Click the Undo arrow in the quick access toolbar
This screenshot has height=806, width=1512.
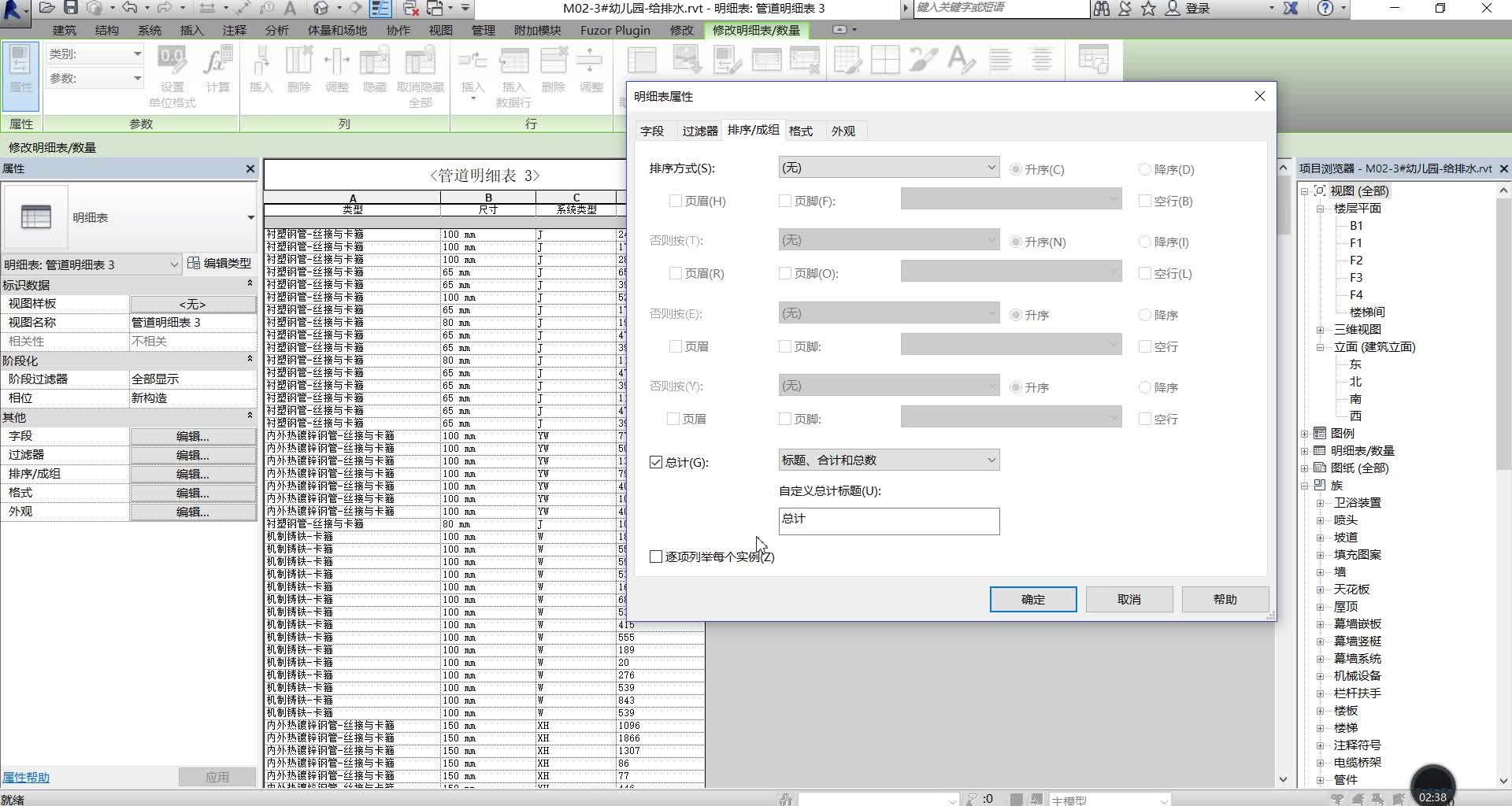[130, 9]
